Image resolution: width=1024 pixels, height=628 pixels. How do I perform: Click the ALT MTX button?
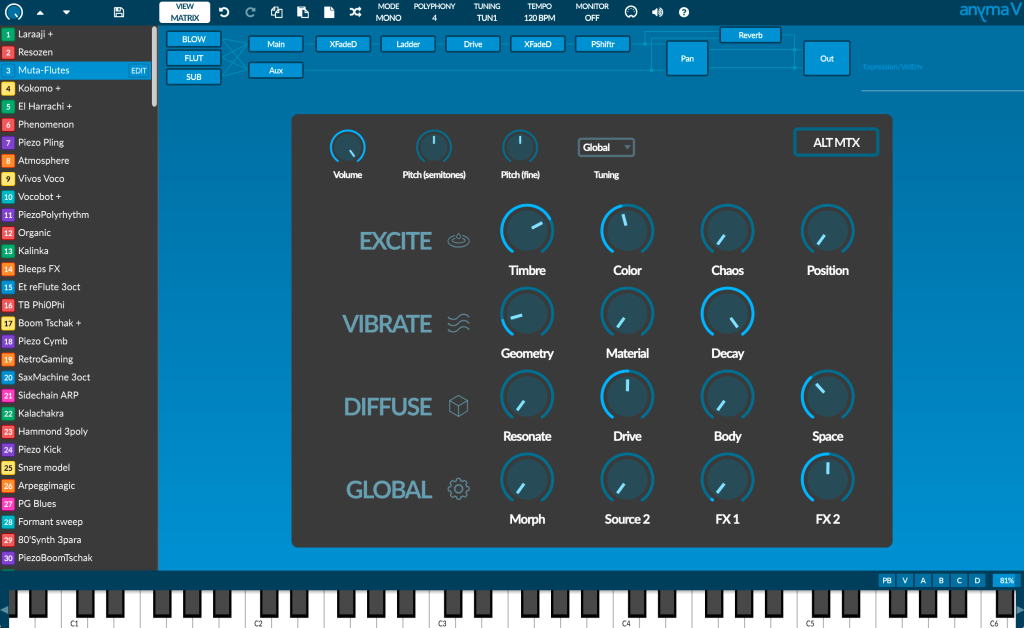836,142
